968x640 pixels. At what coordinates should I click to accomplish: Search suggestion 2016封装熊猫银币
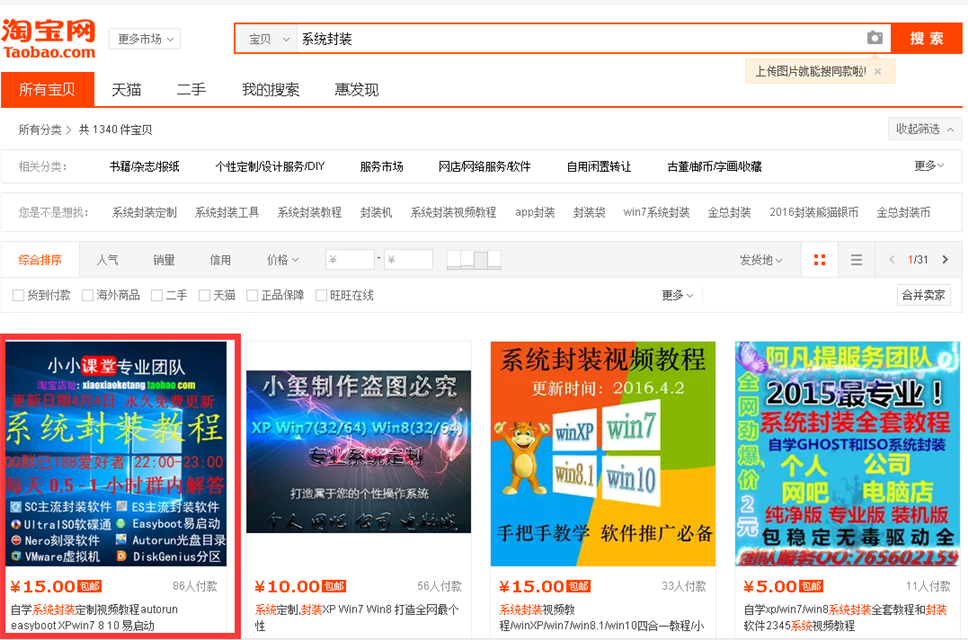click(814, 213)
